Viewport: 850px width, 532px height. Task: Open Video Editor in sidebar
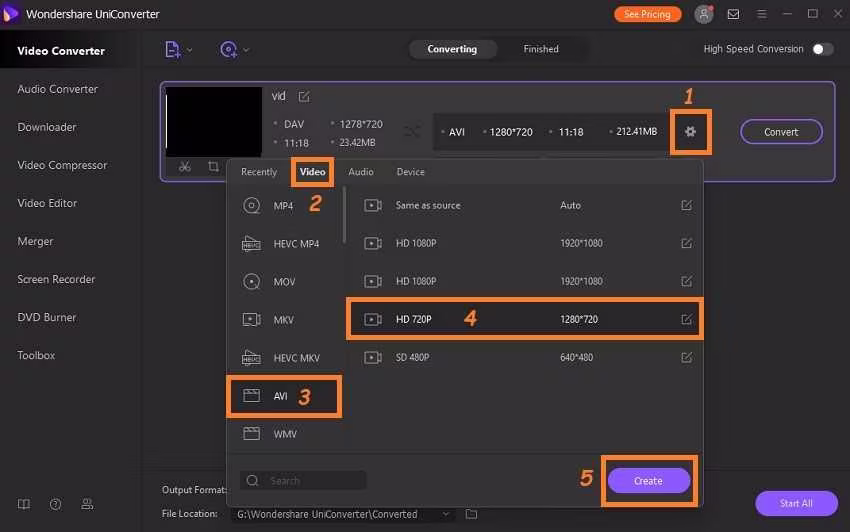(47, 203)
